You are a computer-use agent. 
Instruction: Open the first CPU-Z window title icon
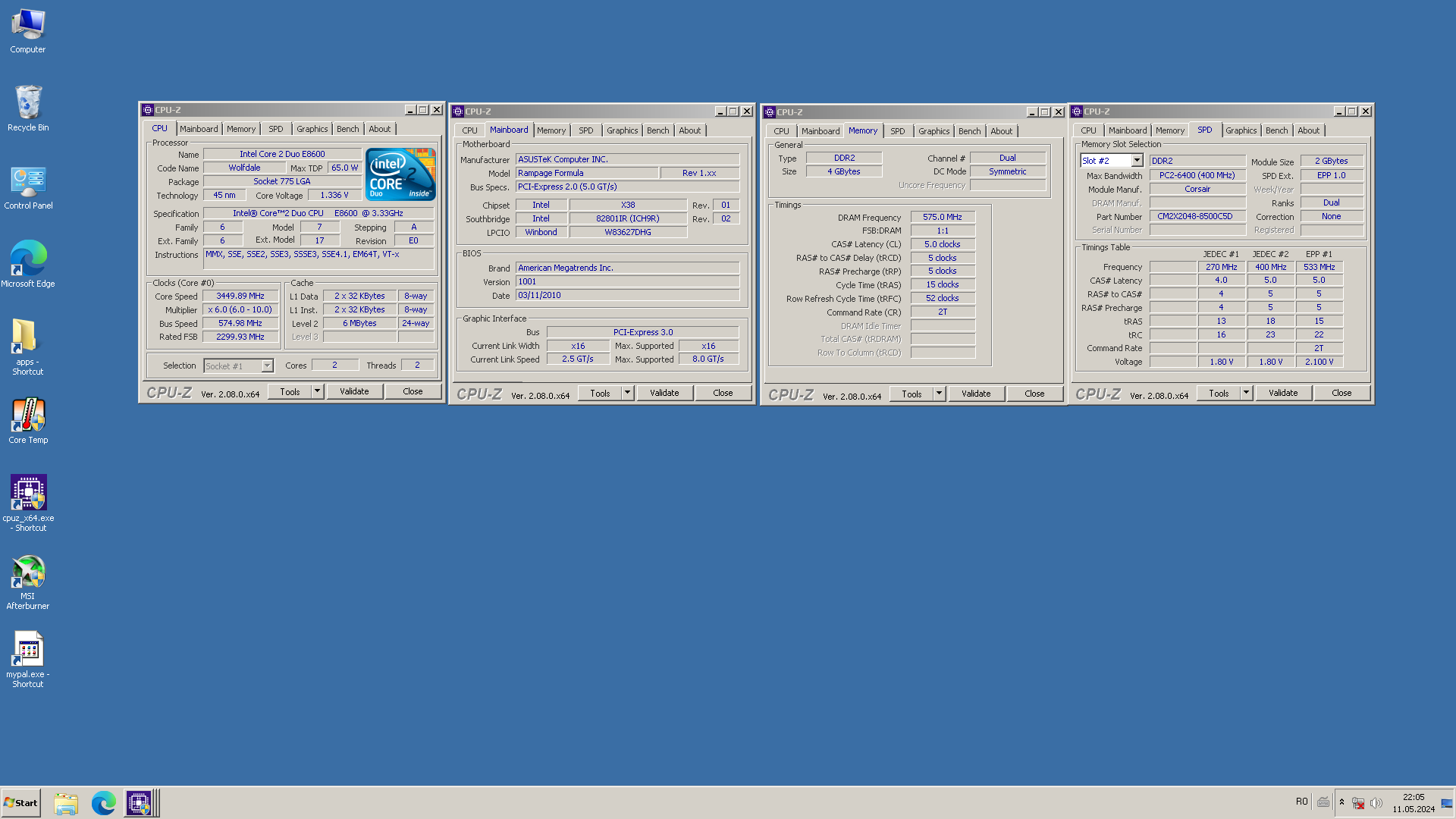pyautogui.click(x=148, y=110)
